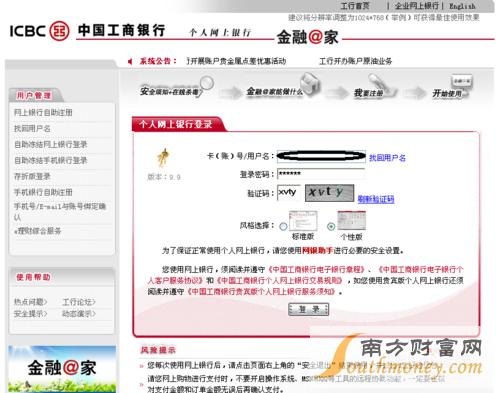Image resolution: width=500 pixels, height=393 pixels.
Task: Click the 标准版 preview thumbnail
Action: point(303,221)
